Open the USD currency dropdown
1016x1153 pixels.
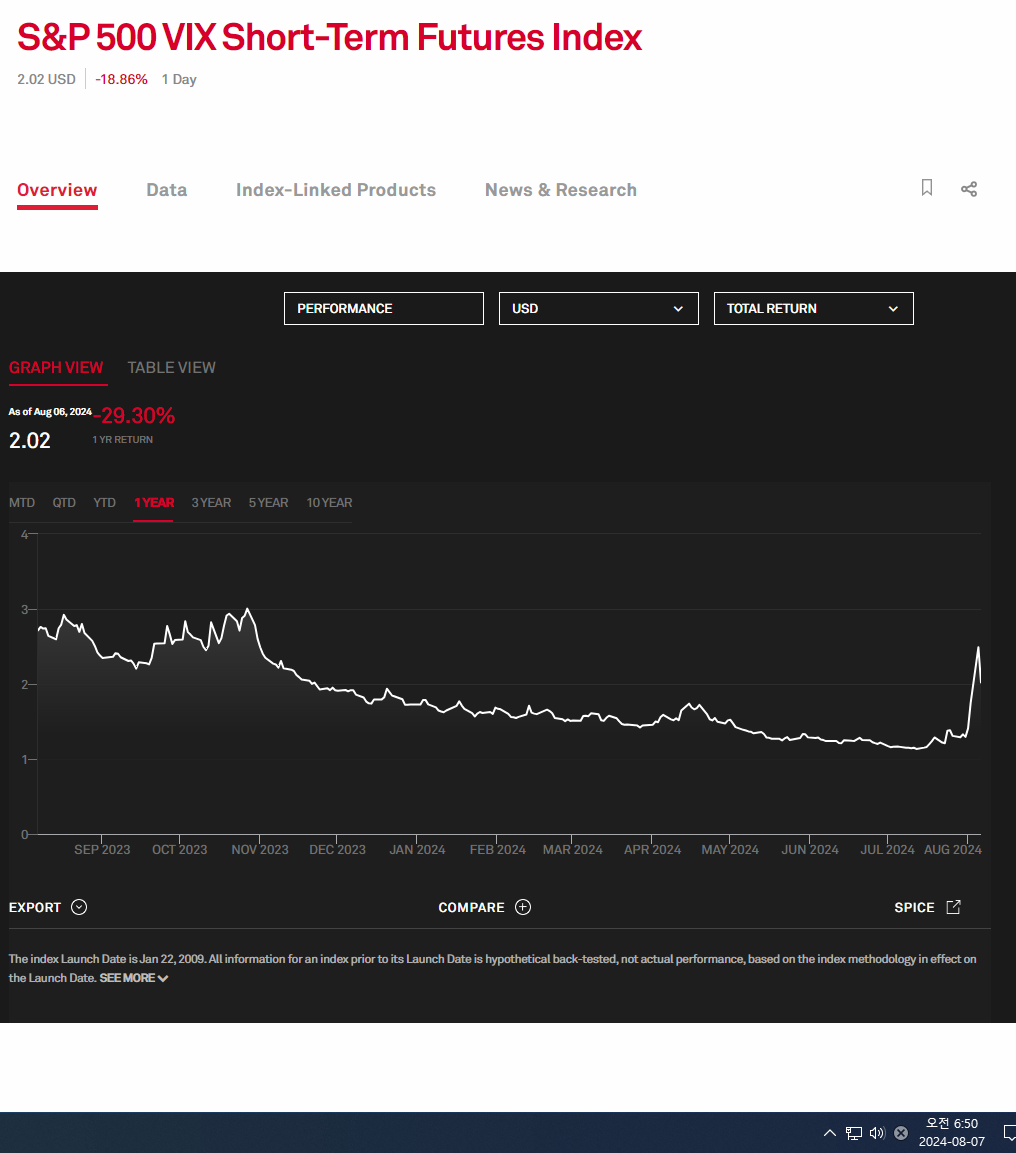coord(598,308)
